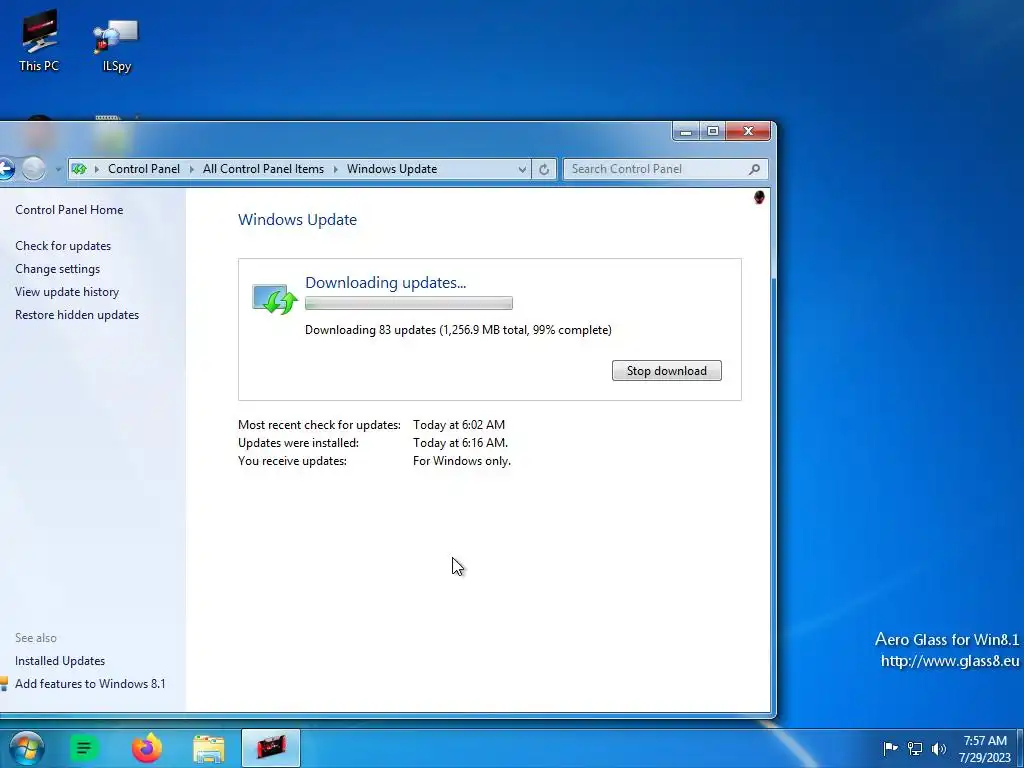
Task: Select Control Panel breadcrumb
Action: pos(144,169)
